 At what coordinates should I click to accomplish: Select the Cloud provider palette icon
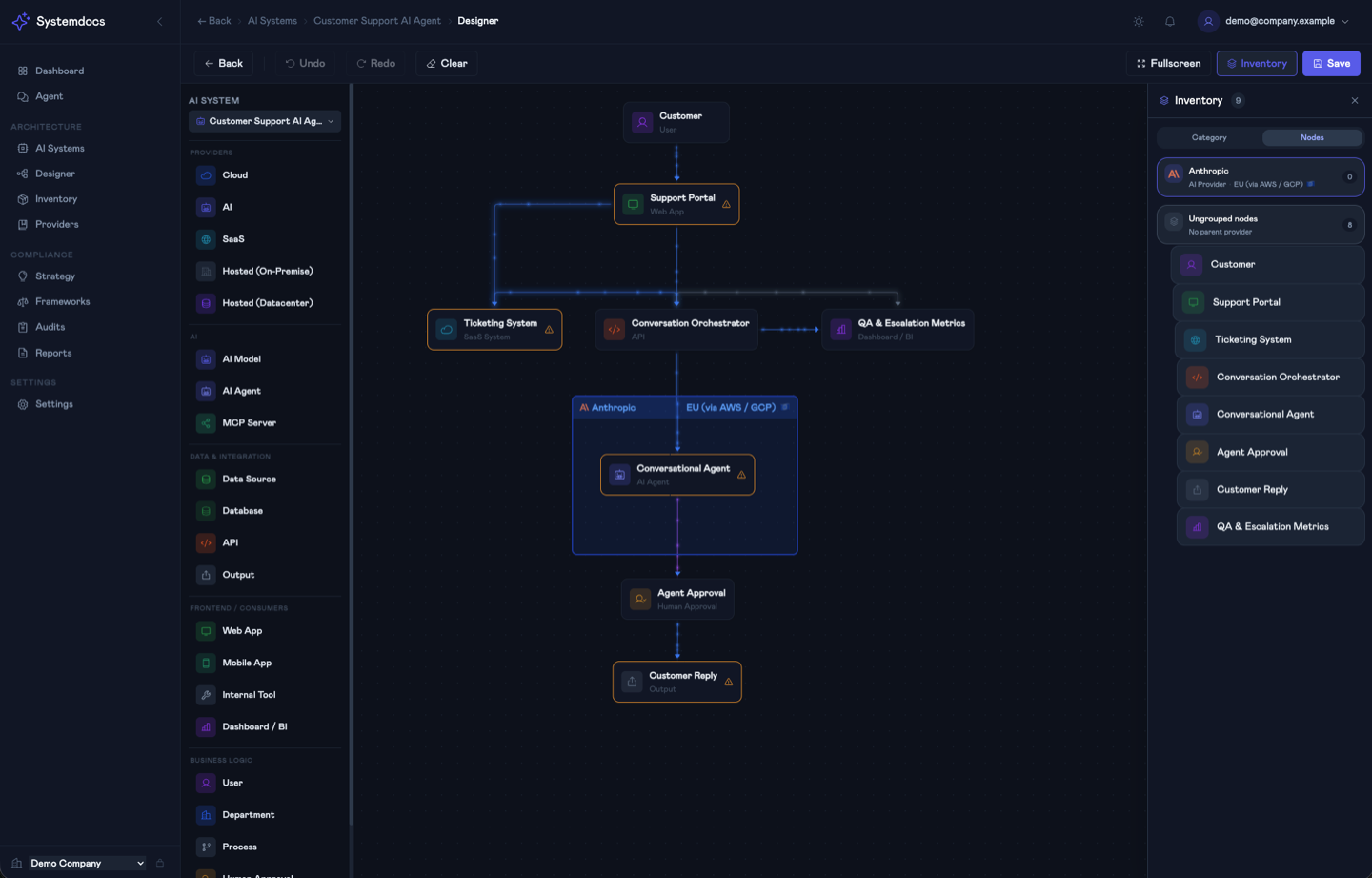(206, 175)
